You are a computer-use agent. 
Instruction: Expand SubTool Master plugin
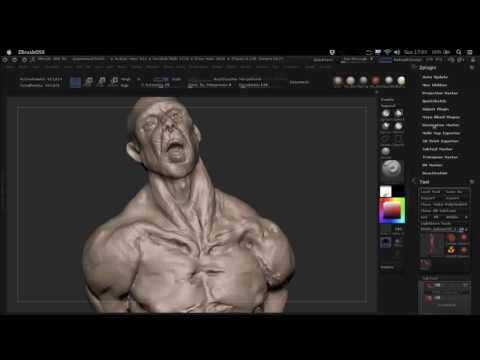coord(437,149)
